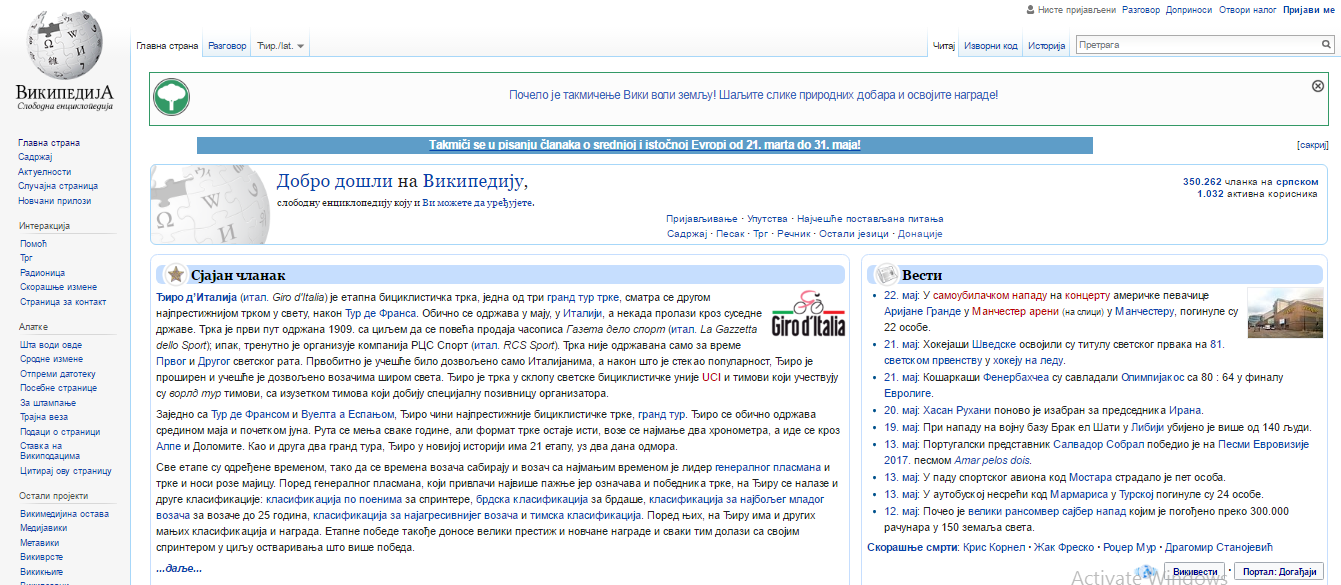
Task: Close the Wiki Loves Earth banner
Action: [x=1317, y=86]
